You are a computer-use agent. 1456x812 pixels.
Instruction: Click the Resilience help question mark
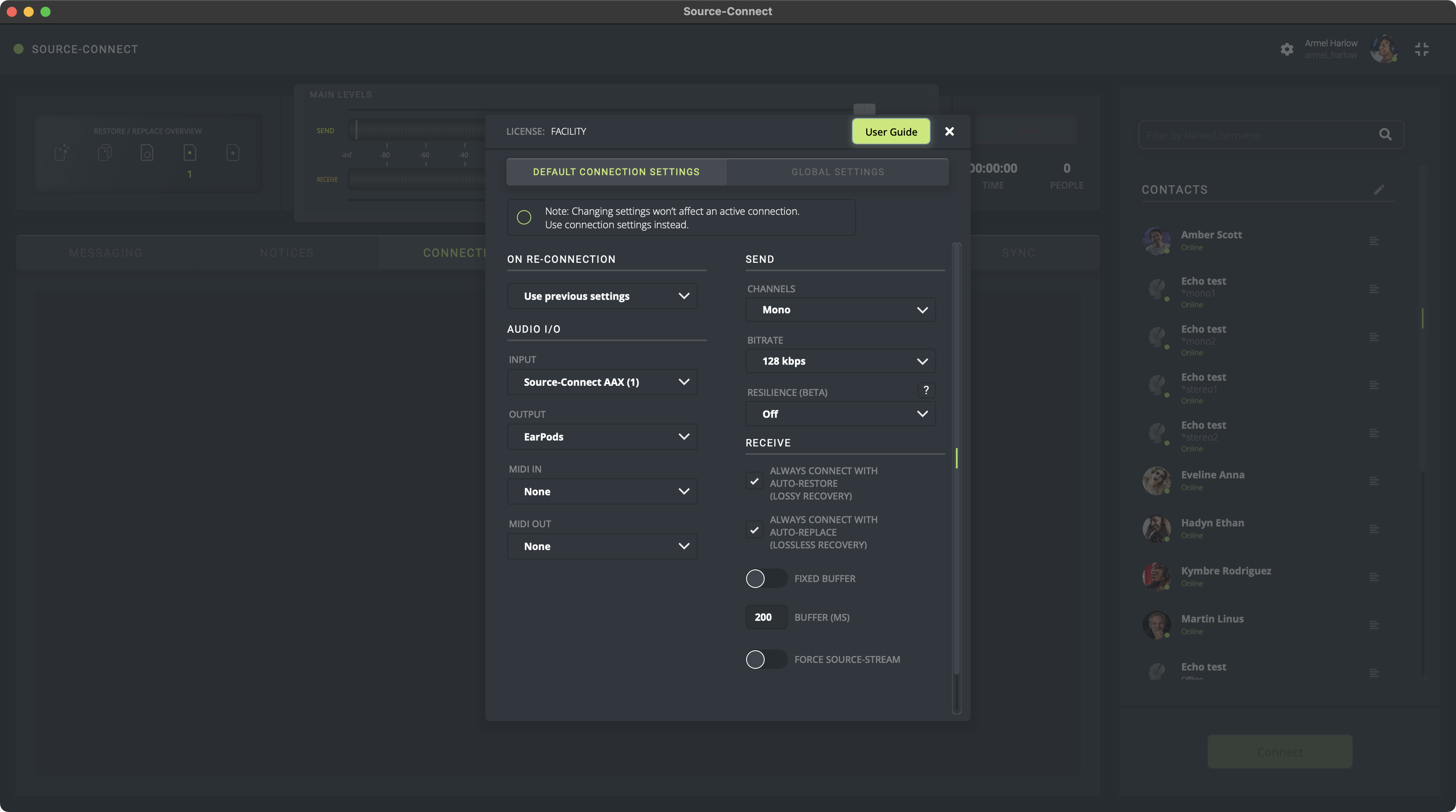[926, 390]
